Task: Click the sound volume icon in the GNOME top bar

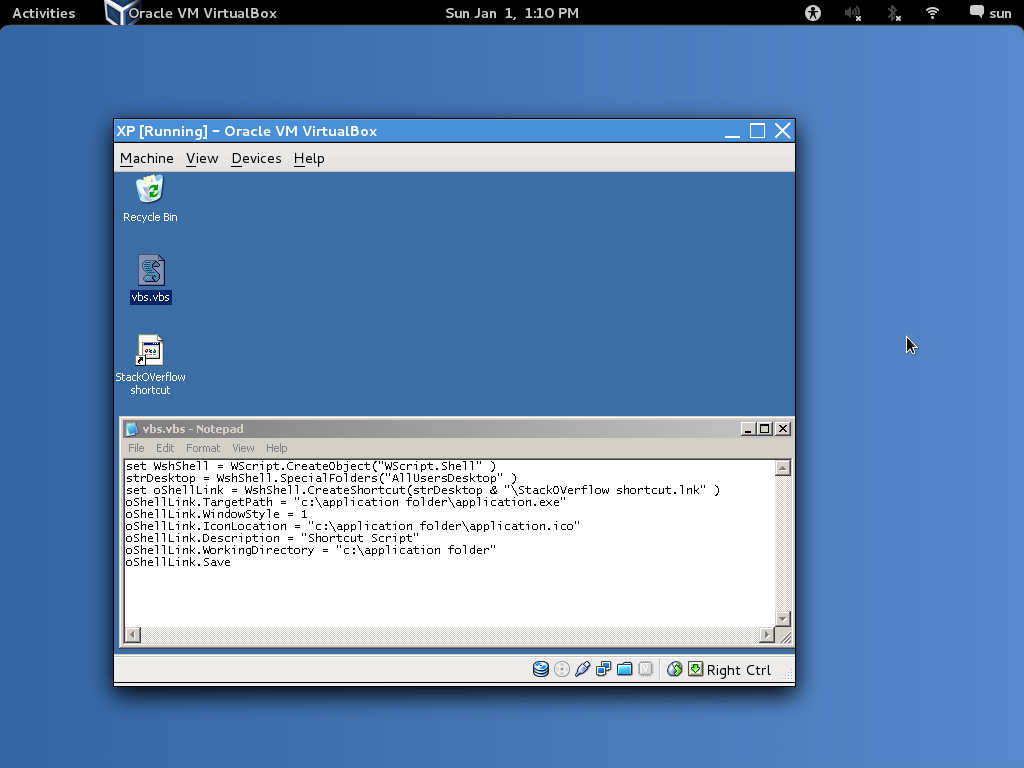Action: 852,13
